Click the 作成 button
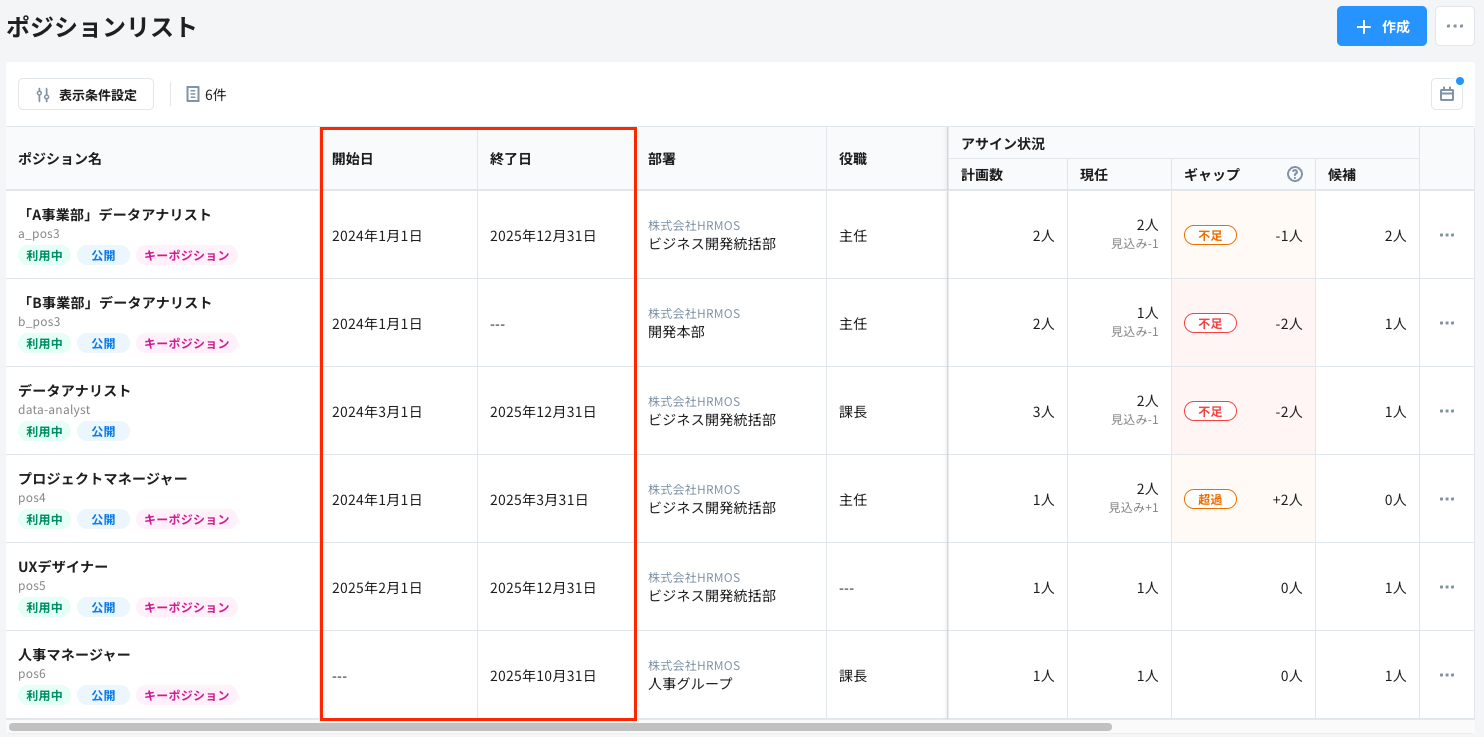The height and width of the screenshot is (737, 1484). tap(1381, 25)
